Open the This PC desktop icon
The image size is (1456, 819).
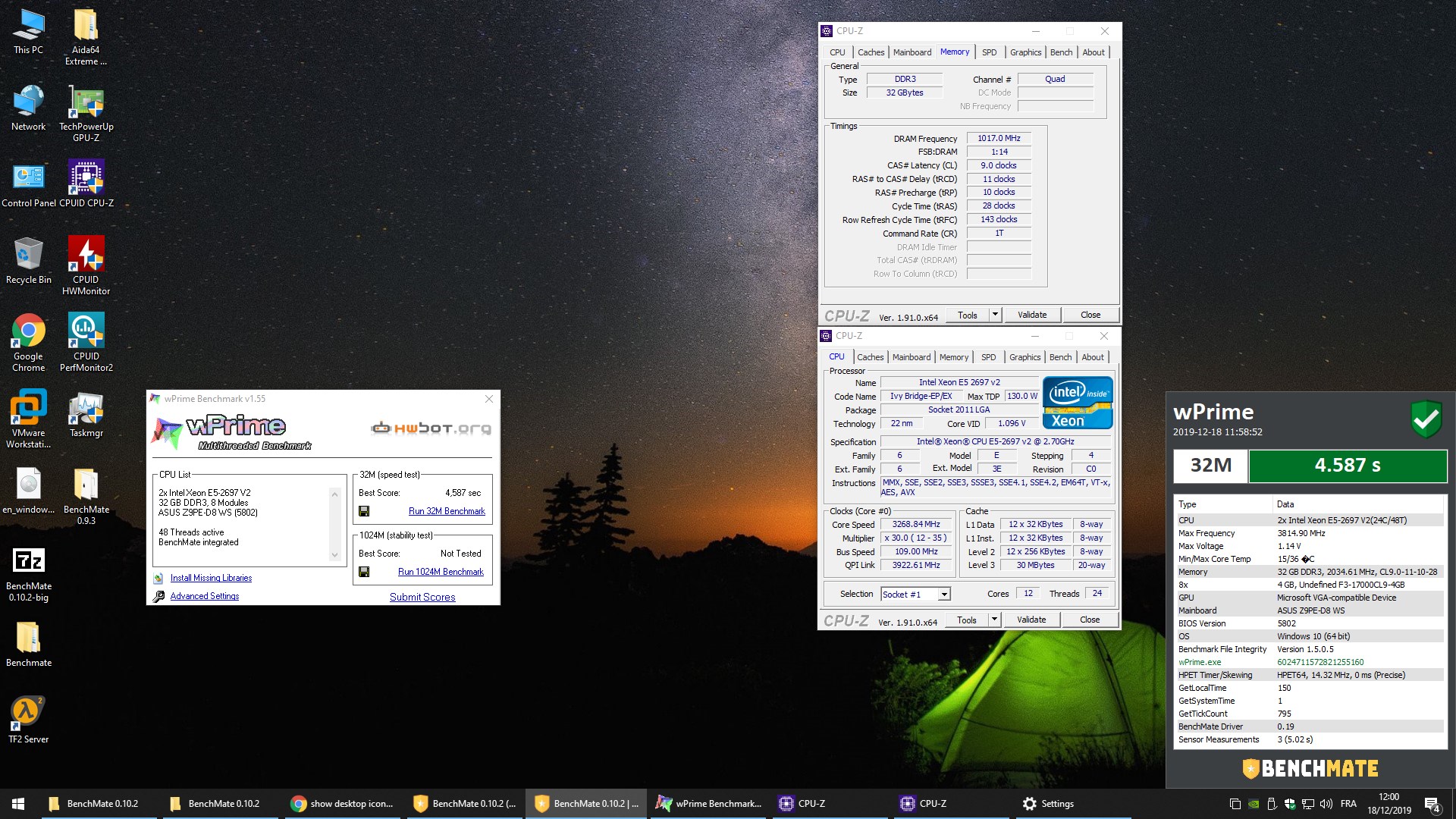pos(28,32)
